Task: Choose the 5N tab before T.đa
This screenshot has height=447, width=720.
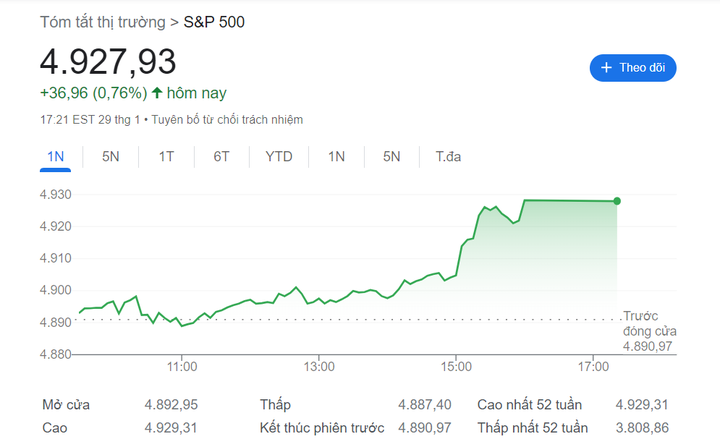Action: [x=391, y=157]
